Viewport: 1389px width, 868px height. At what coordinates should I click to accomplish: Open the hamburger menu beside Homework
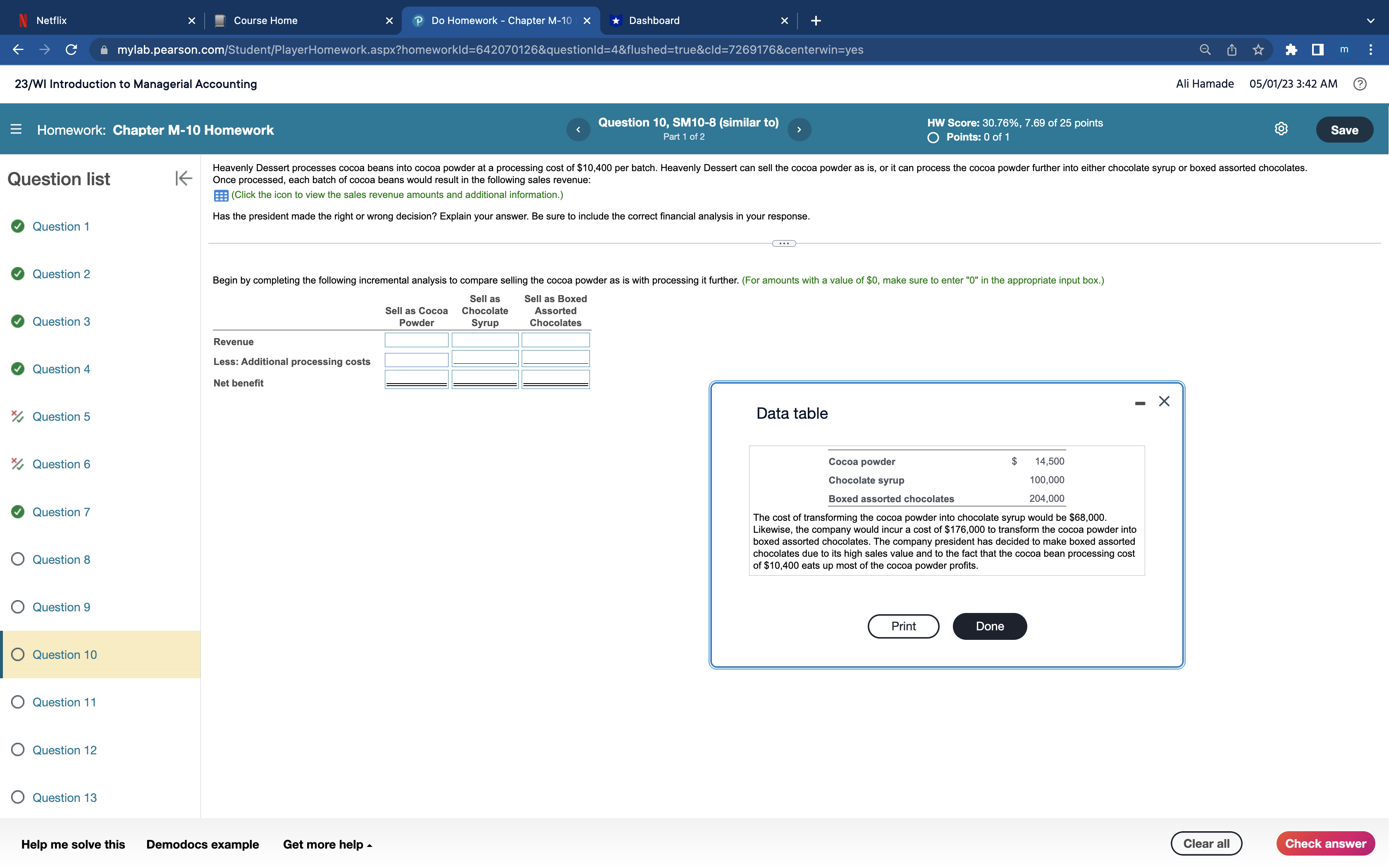tap(16, 130)
